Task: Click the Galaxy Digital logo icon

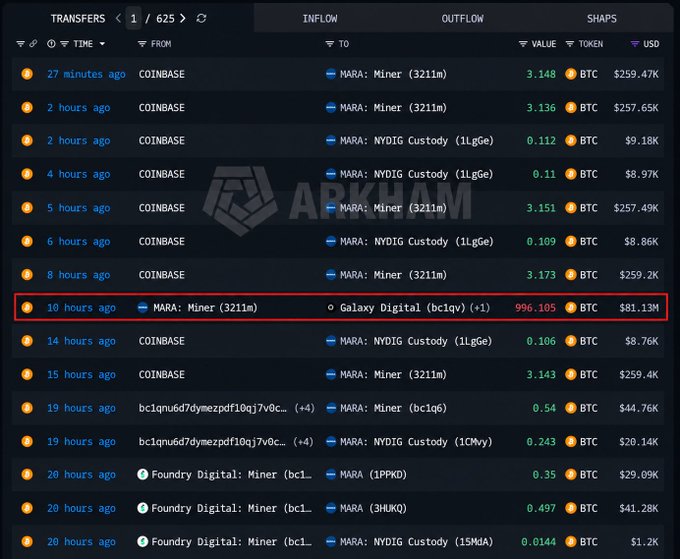Action: [330, 307]
